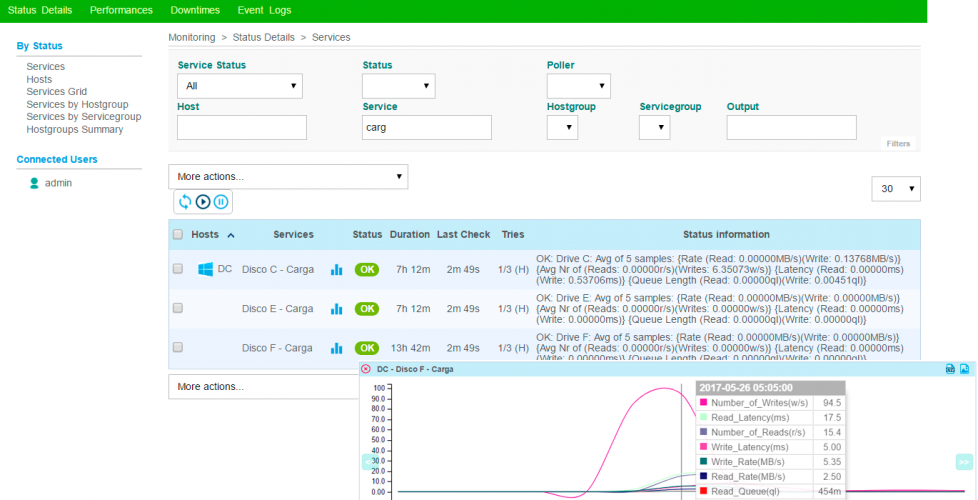Click Hosts in the By Status sidebar
The height and width of the screenshot is (500, 978).
pos(39,79)
